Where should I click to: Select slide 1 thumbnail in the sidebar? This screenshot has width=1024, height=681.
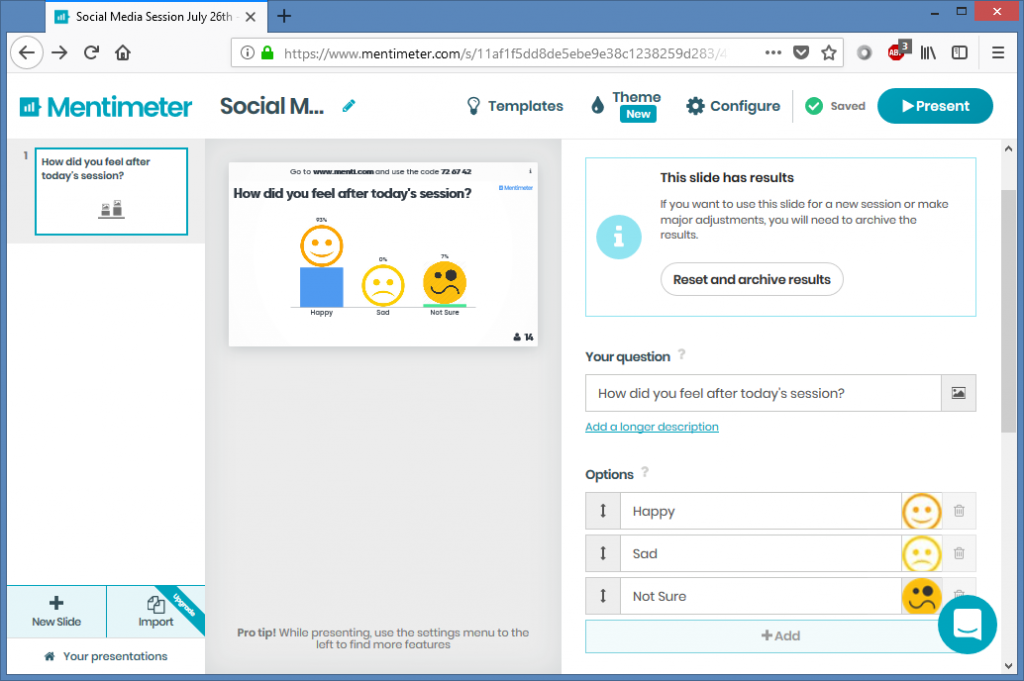tap(111, 191)
